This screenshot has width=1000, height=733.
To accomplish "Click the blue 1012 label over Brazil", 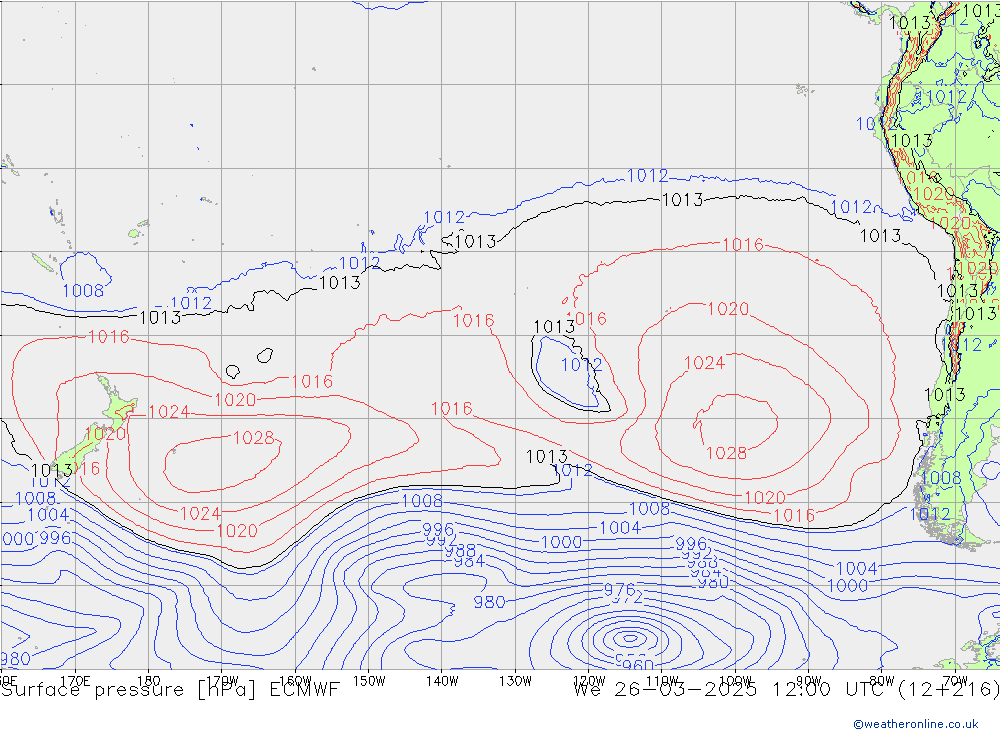I will click(x=946, y=97).
